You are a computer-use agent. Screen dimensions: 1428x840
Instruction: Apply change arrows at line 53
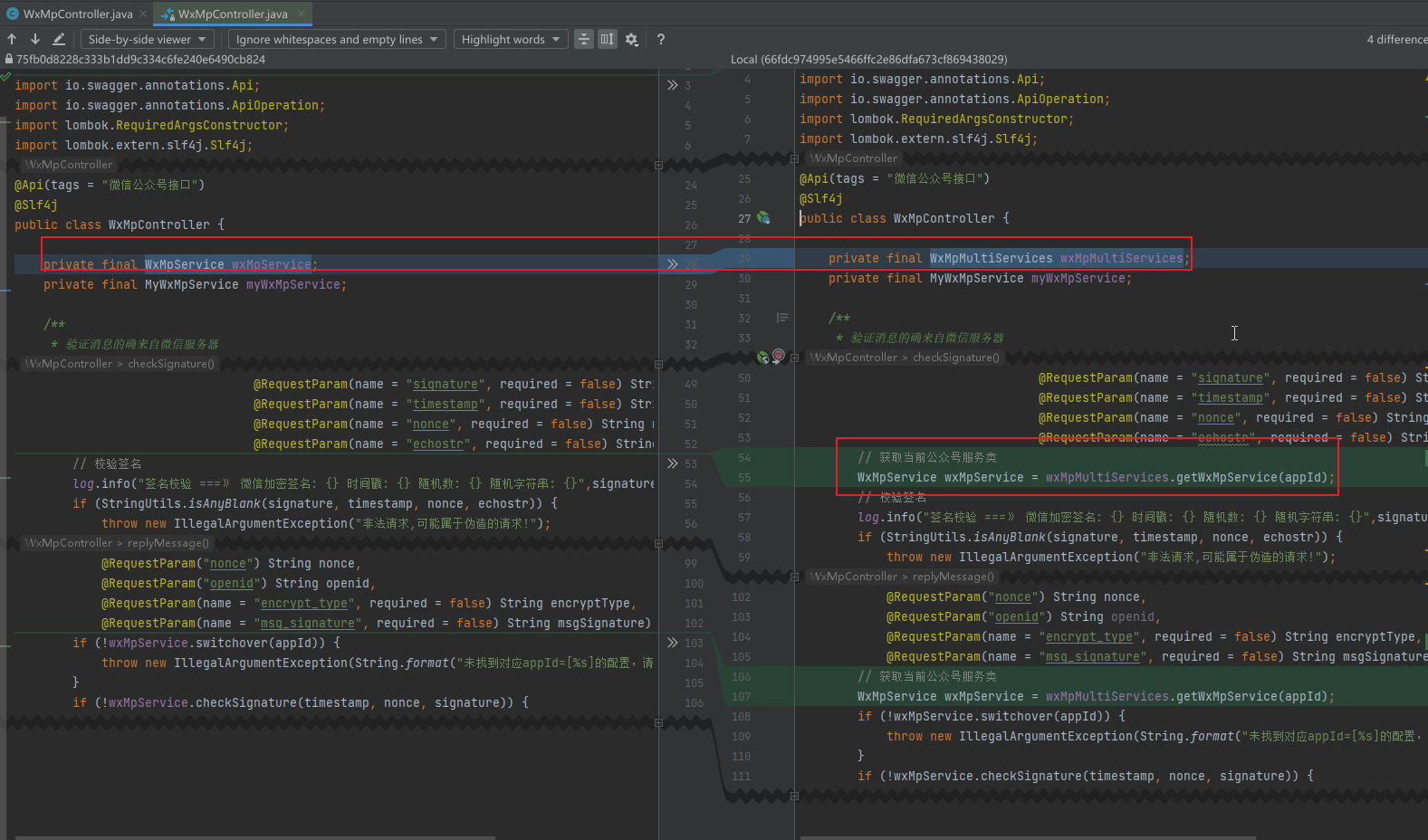click(x=672, y=463)
